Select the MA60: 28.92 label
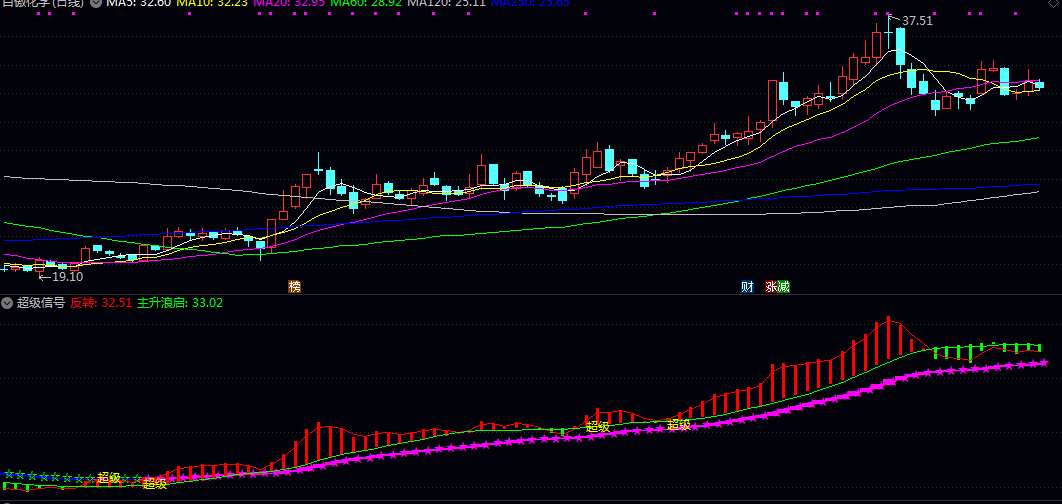This screenshot has width=1062, height=504. (368, 3)
